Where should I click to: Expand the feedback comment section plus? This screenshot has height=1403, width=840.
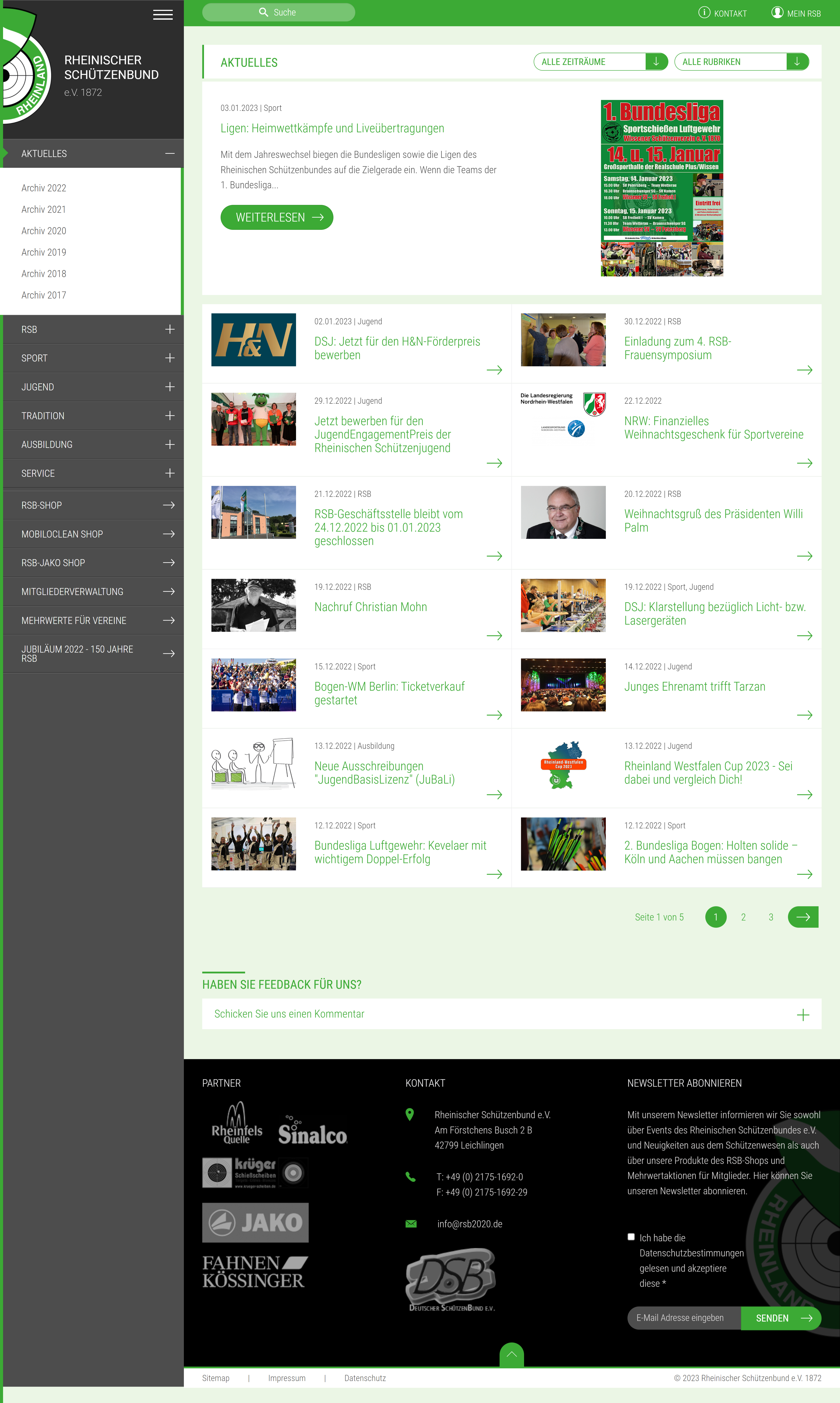pyautogui.click(x=803, y=1015)
